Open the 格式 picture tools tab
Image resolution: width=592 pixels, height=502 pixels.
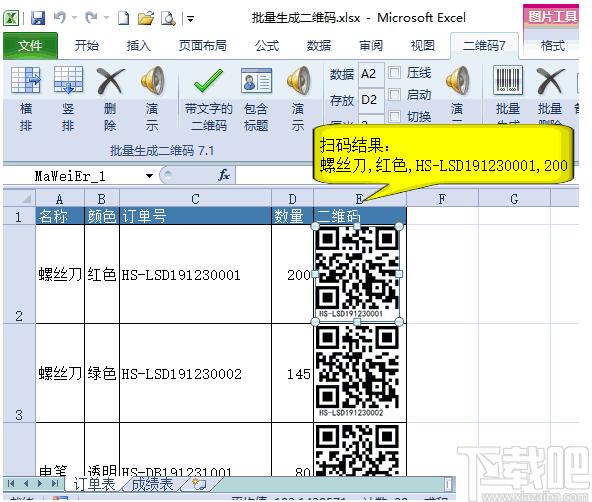point(552,46)
